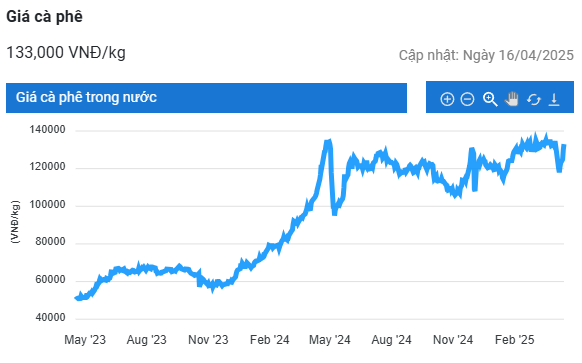Click the 140000 y-axis label
582x363 pixels.
48,130
